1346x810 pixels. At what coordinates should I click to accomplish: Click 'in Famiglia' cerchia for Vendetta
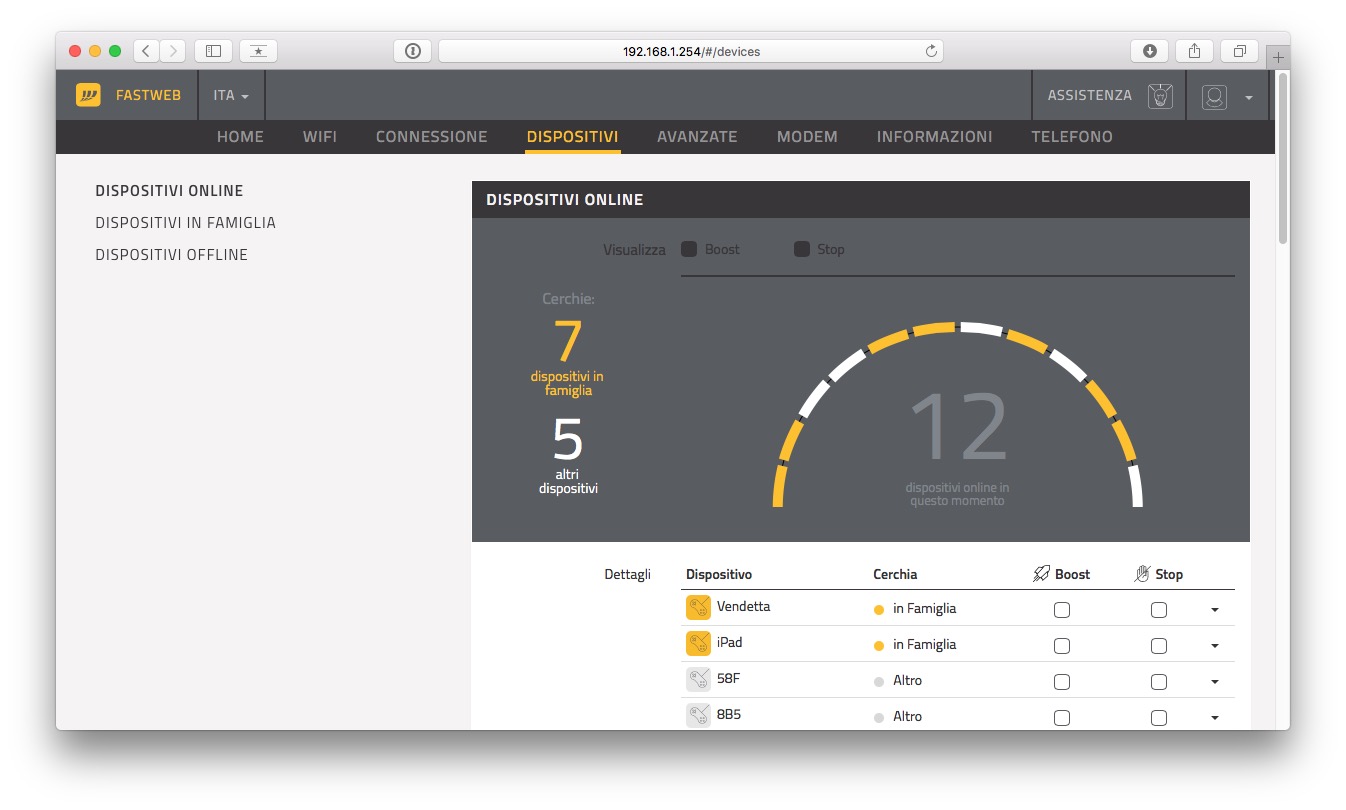pos(924,608)
